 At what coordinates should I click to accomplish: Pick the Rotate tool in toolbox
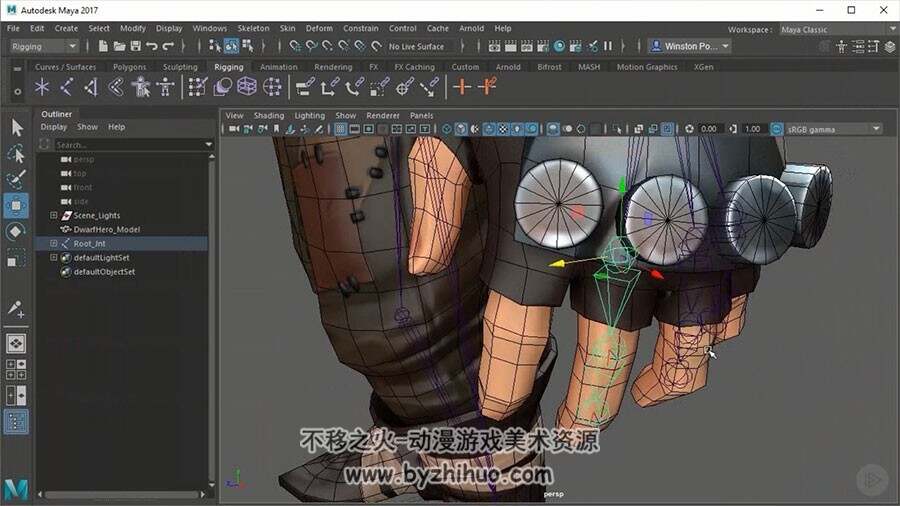17,231
